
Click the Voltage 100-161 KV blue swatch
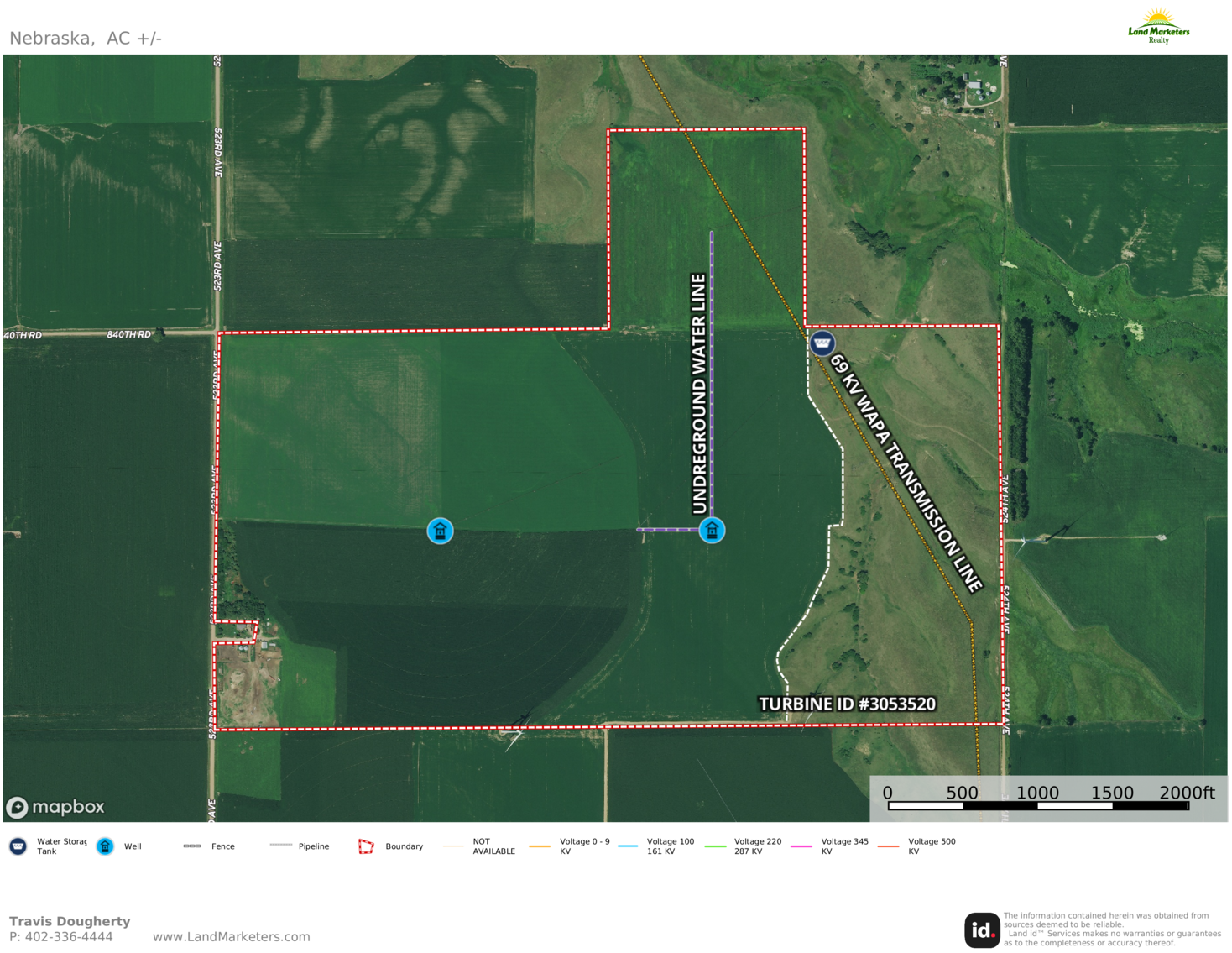(629, 846)
